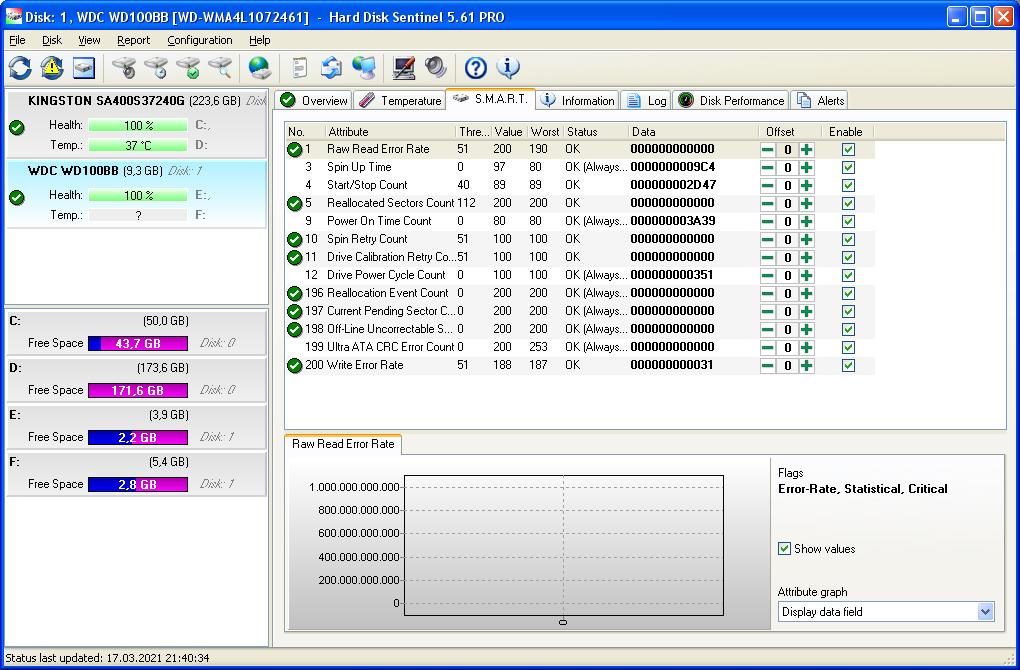Toggle Enable checkbox for Reallocated Sectors Count
The image size is (1020, 670).
click(x=848, y=204)
